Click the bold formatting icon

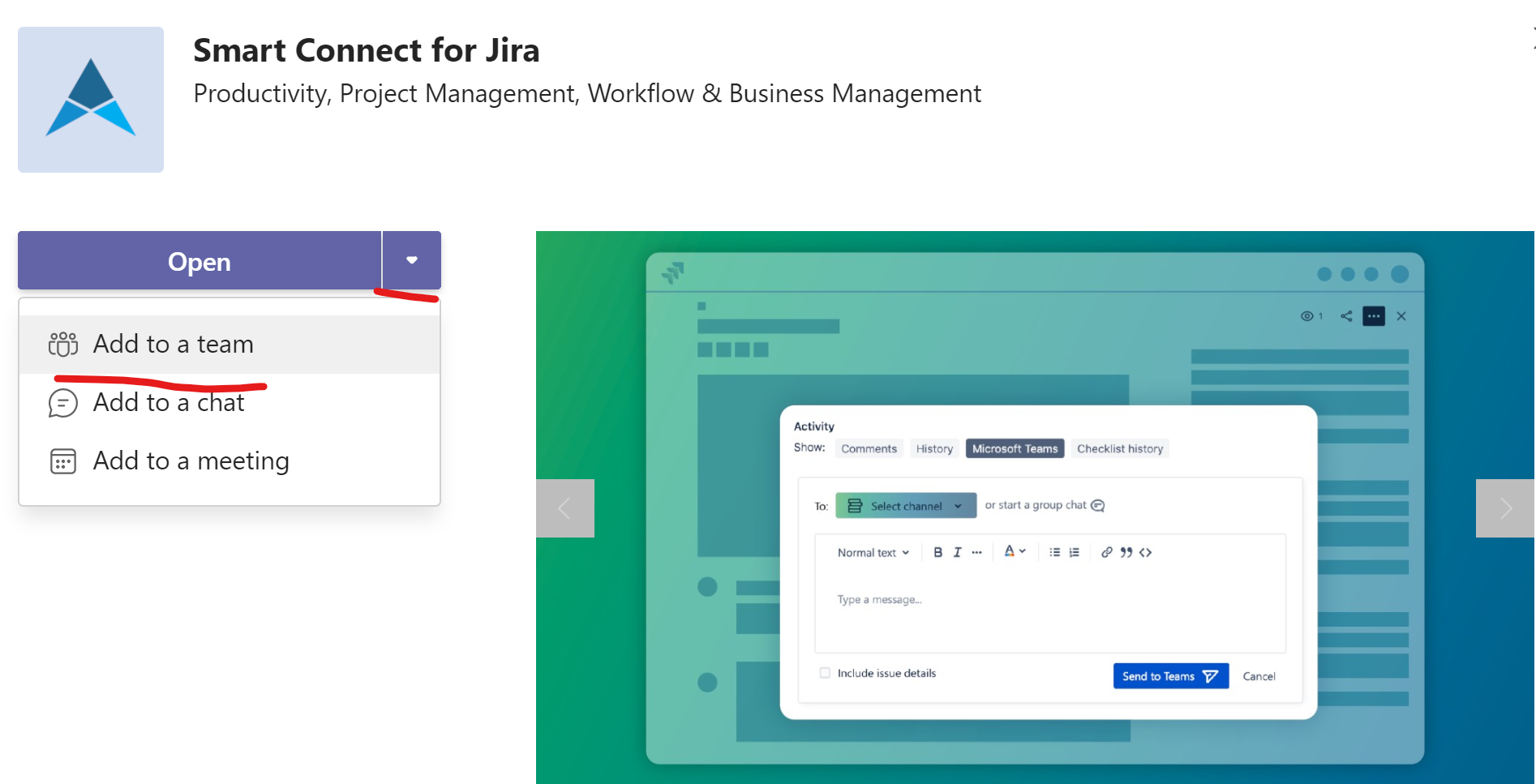(x=937, y=552)
